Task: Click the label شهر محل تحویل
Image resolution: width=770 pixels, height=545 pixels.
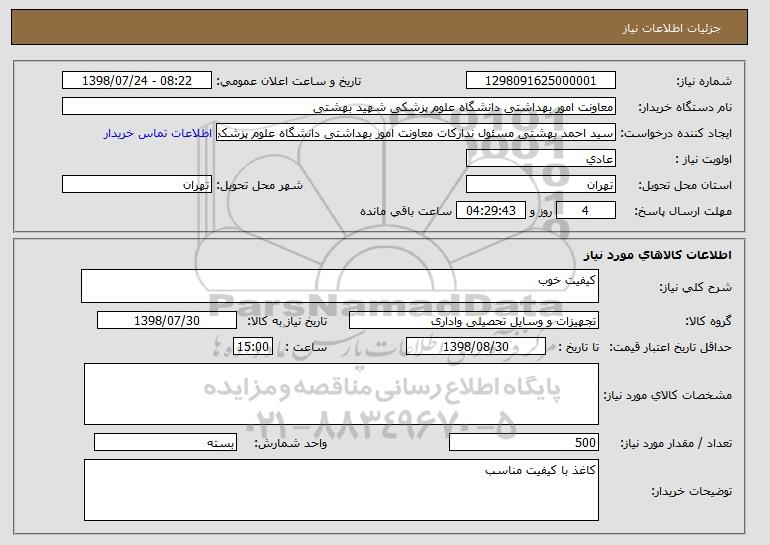Action: tap(260, 186)
